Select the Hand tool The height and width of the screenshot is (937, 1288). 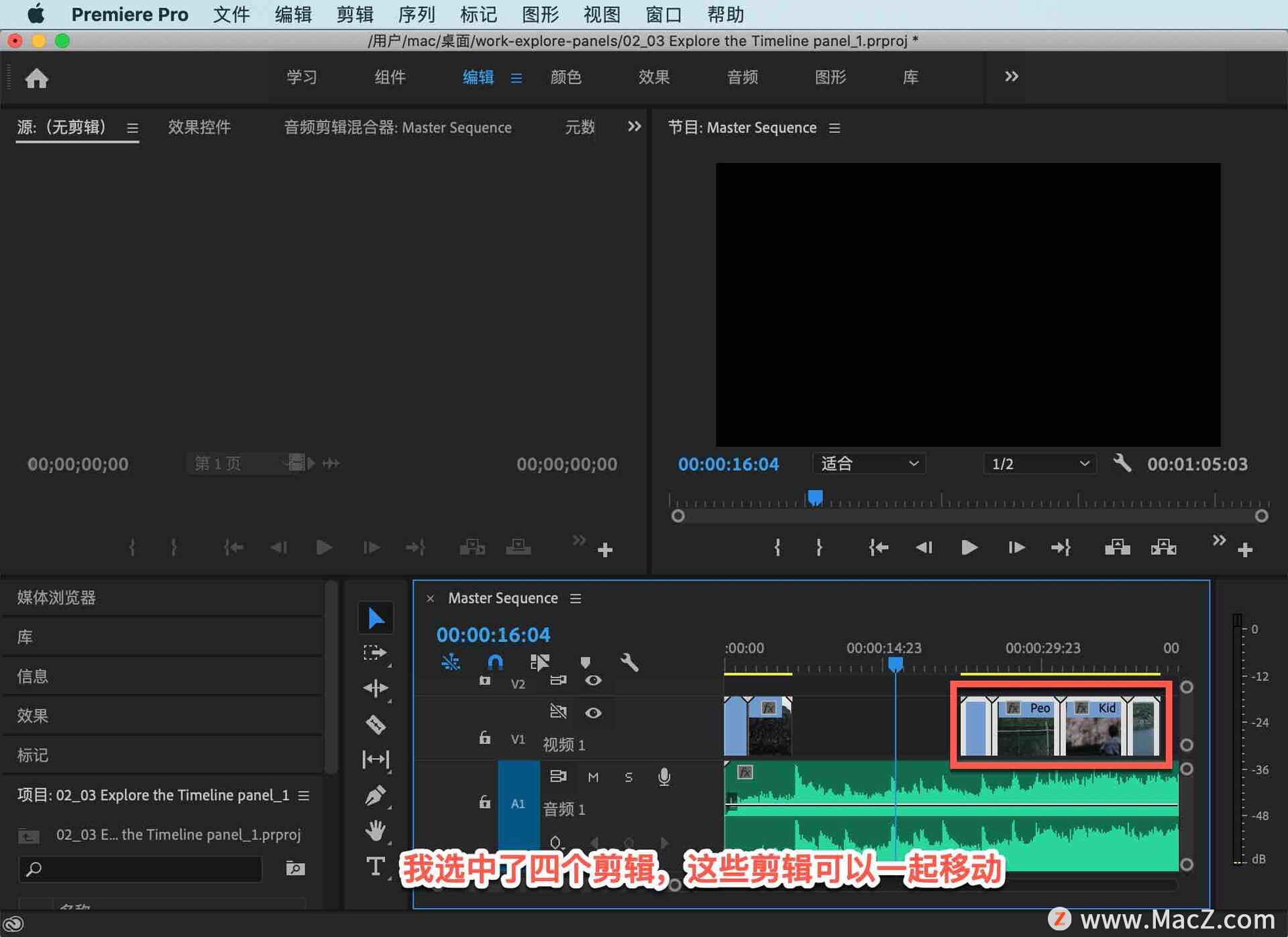tap(376, 831)
